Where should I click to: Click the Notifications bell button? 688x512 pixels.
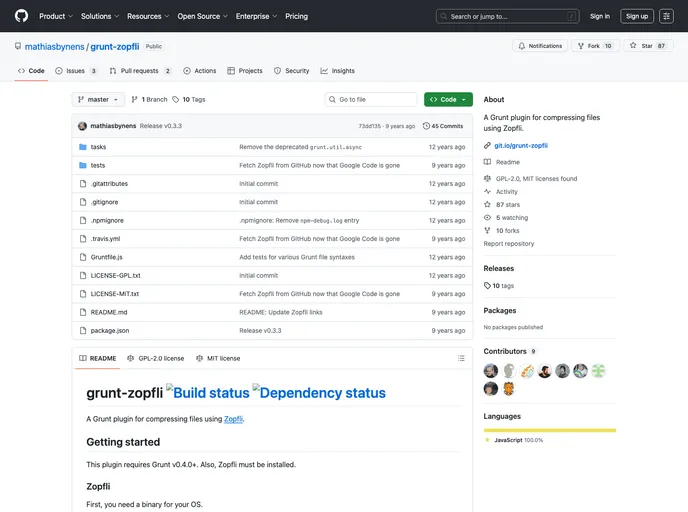tap(540, 46)
